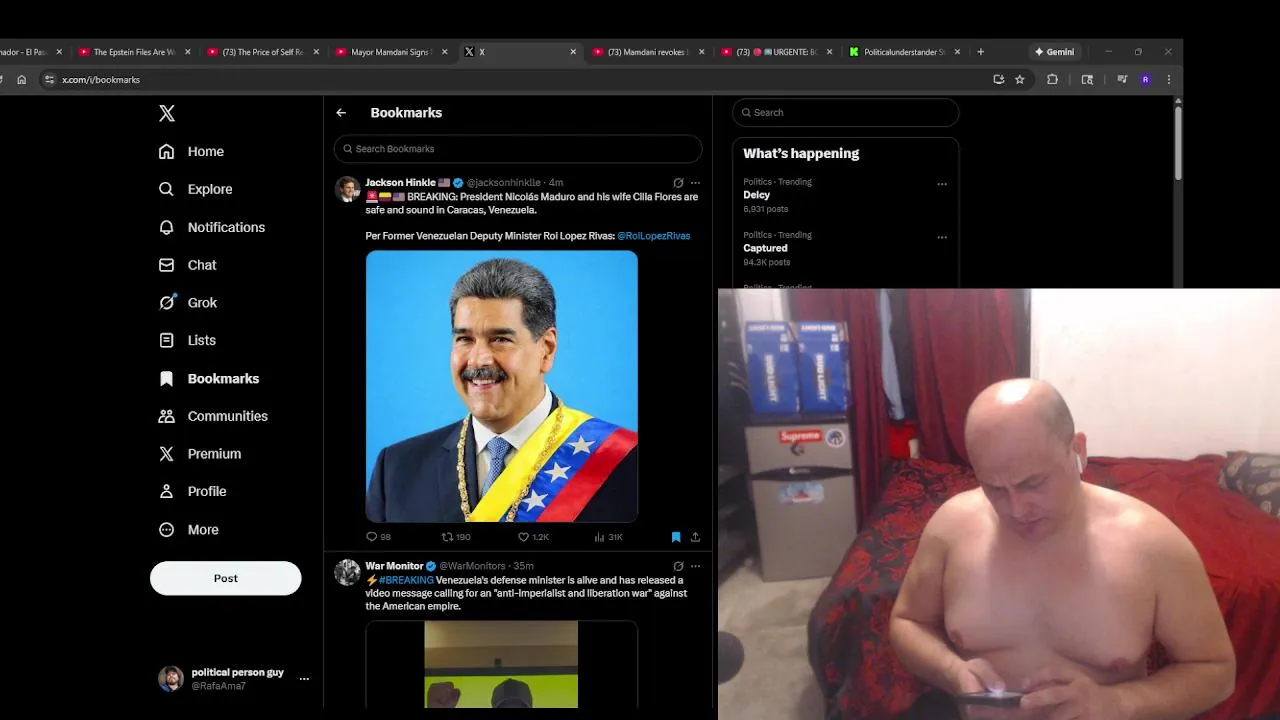This screenshot has width=1280, height=720.
Task: Repost the Jackson Hinkle post
Action: [455, 537]
